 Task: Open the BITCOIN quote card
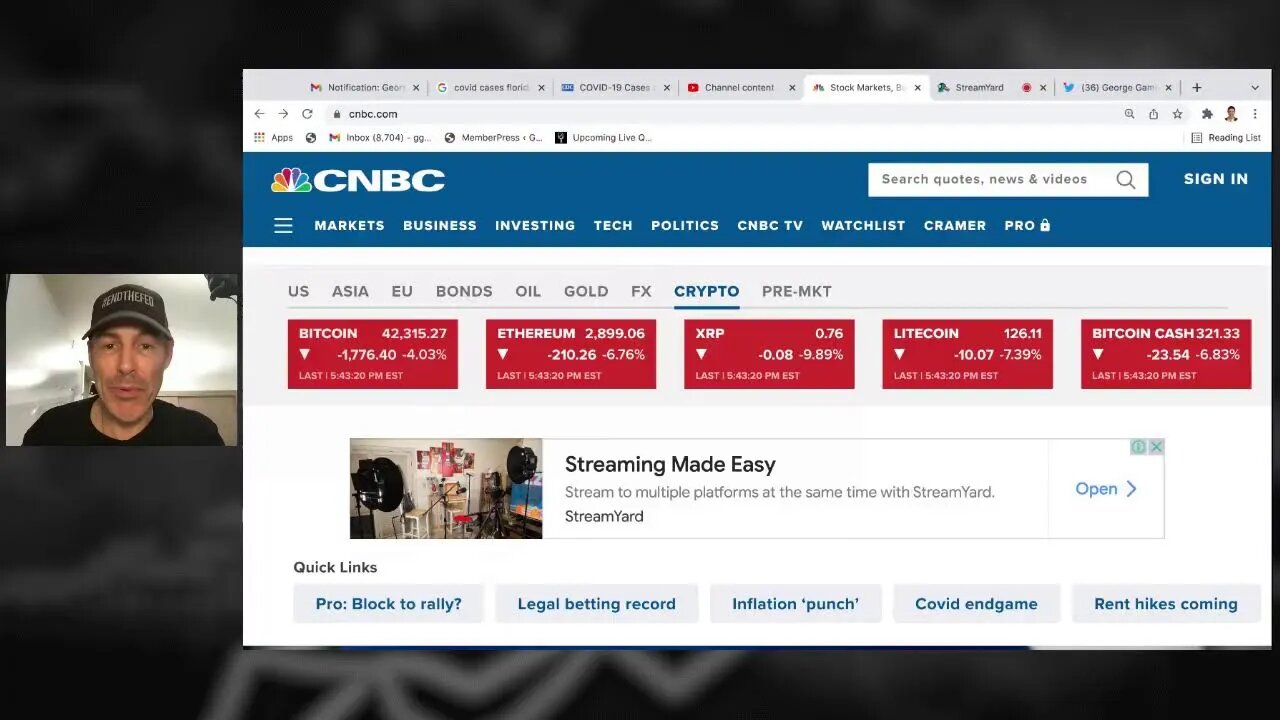(373, 354)
